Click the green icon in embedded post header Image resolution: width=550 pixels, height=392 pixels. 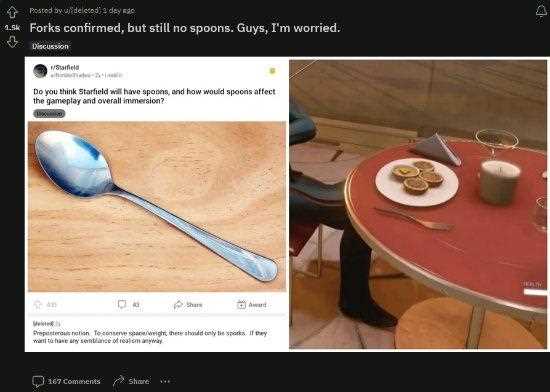272,71
